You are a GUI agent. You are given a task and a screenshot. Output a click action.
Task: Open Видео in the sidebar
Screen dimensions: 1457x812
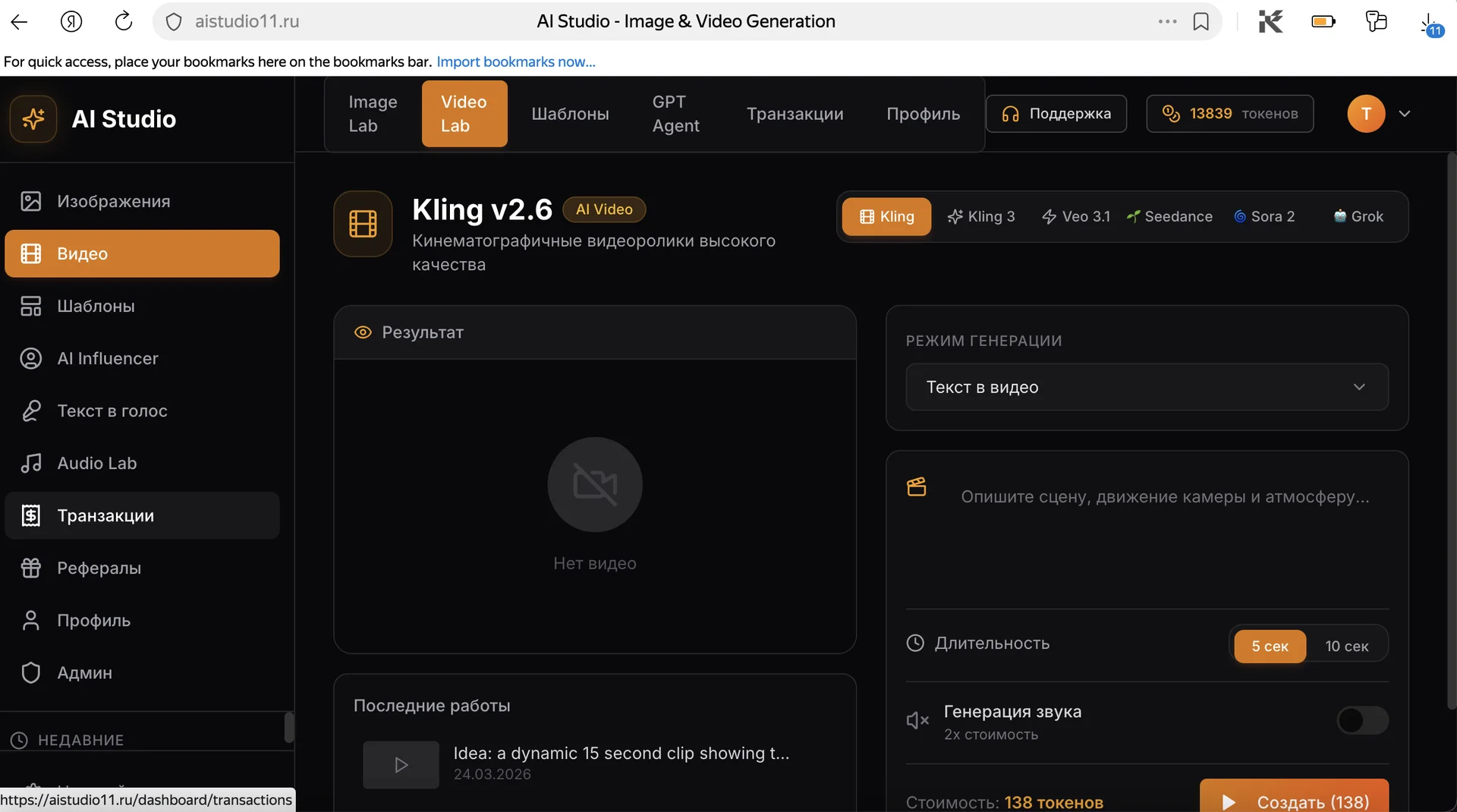click(142, 253)
